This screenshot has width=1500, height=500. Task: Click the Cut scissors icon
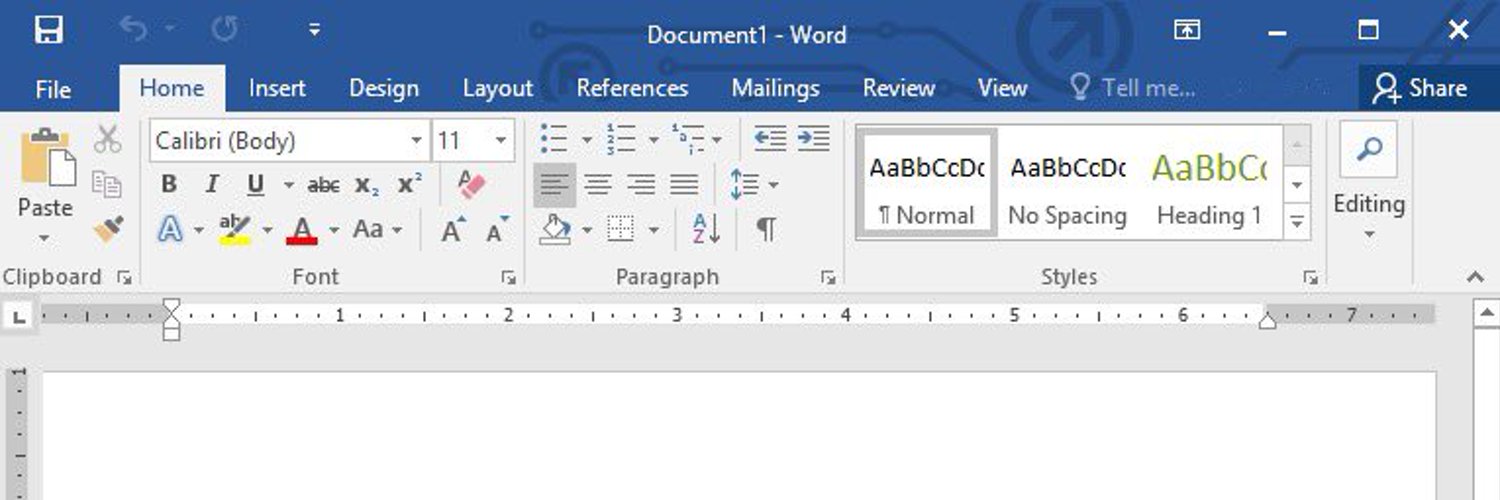107,139
